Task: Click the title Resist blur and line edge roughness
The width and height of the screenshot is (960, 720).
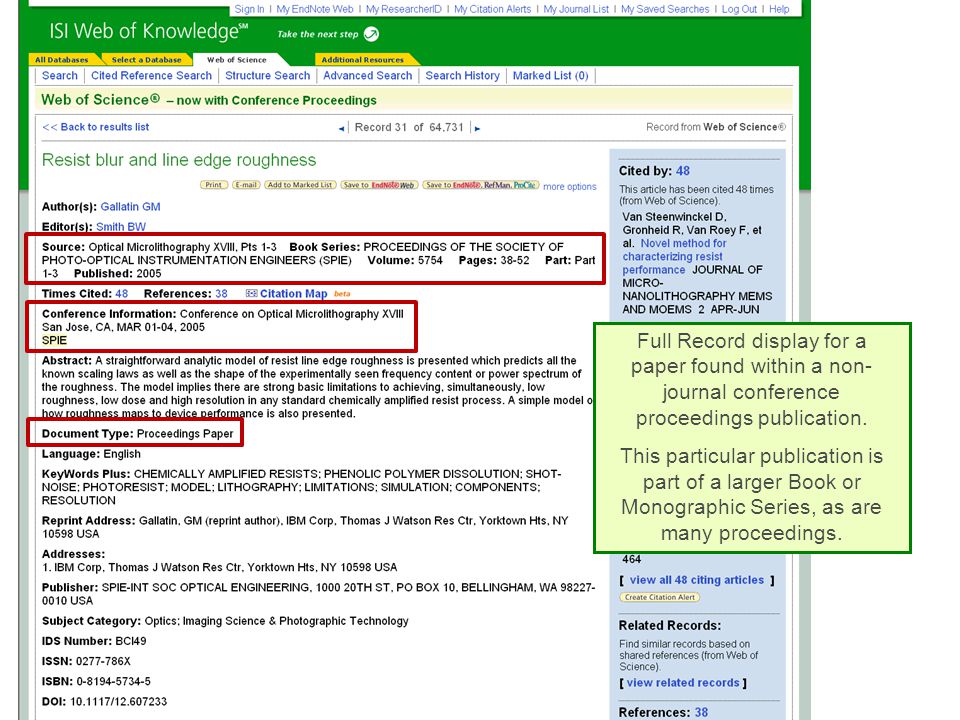Action: pos(179,160)
